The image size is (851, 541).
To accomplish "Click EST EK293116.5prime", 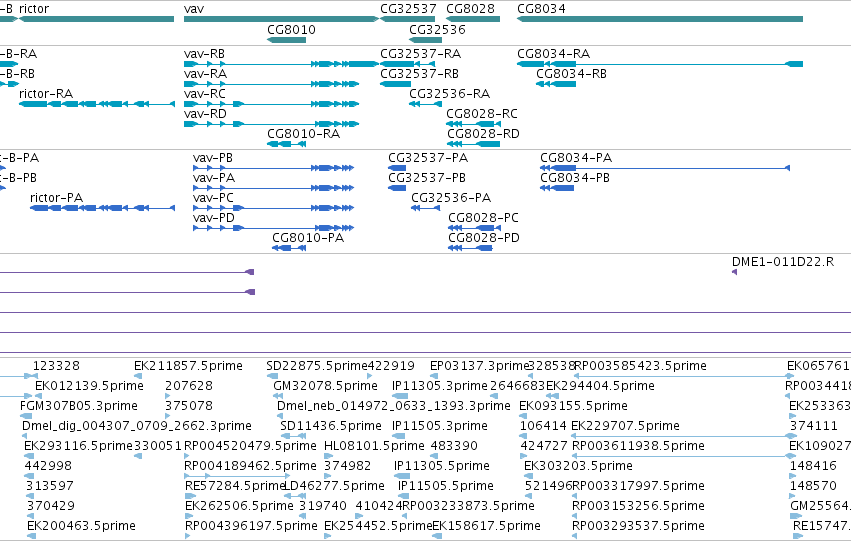I will pyautogui.click(x=30, y=456).
